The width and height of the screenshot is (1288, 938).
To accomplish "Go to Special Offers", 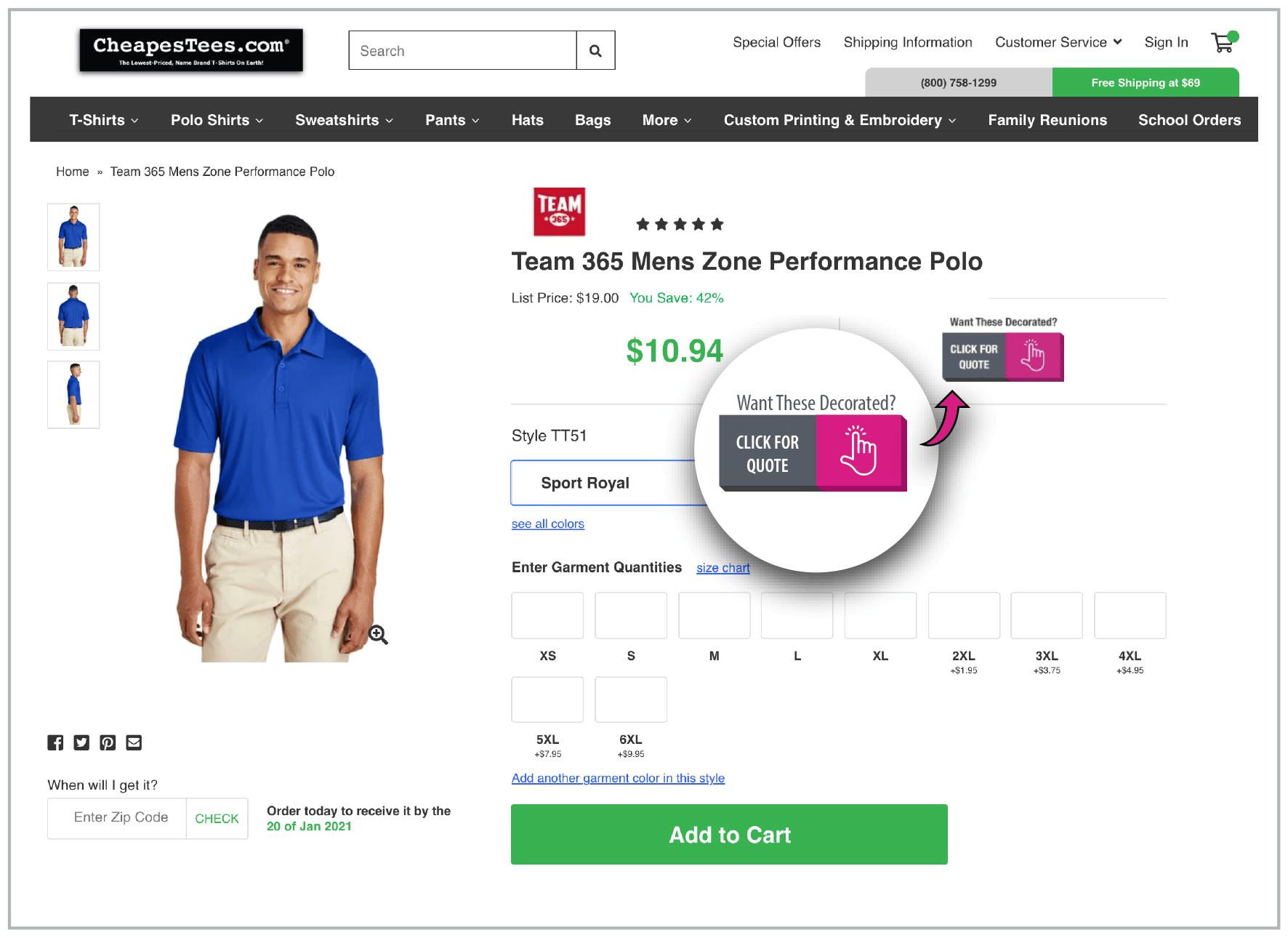I will tap(776, 42).
